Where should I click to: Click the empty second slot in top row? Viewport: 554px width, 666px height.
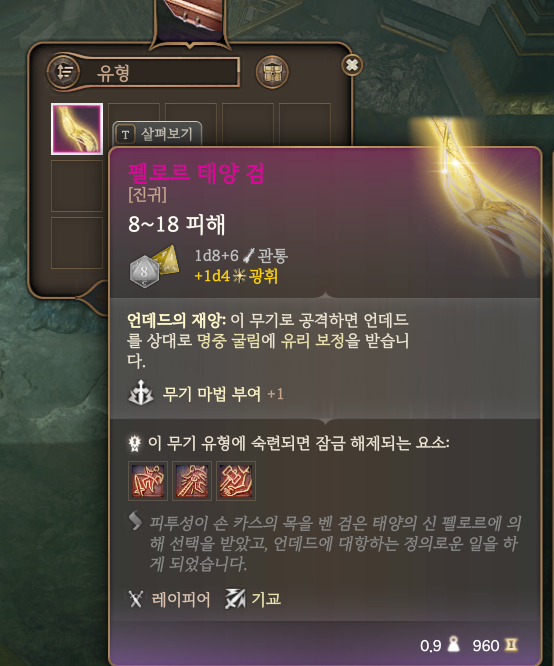(x=134, y=113)
